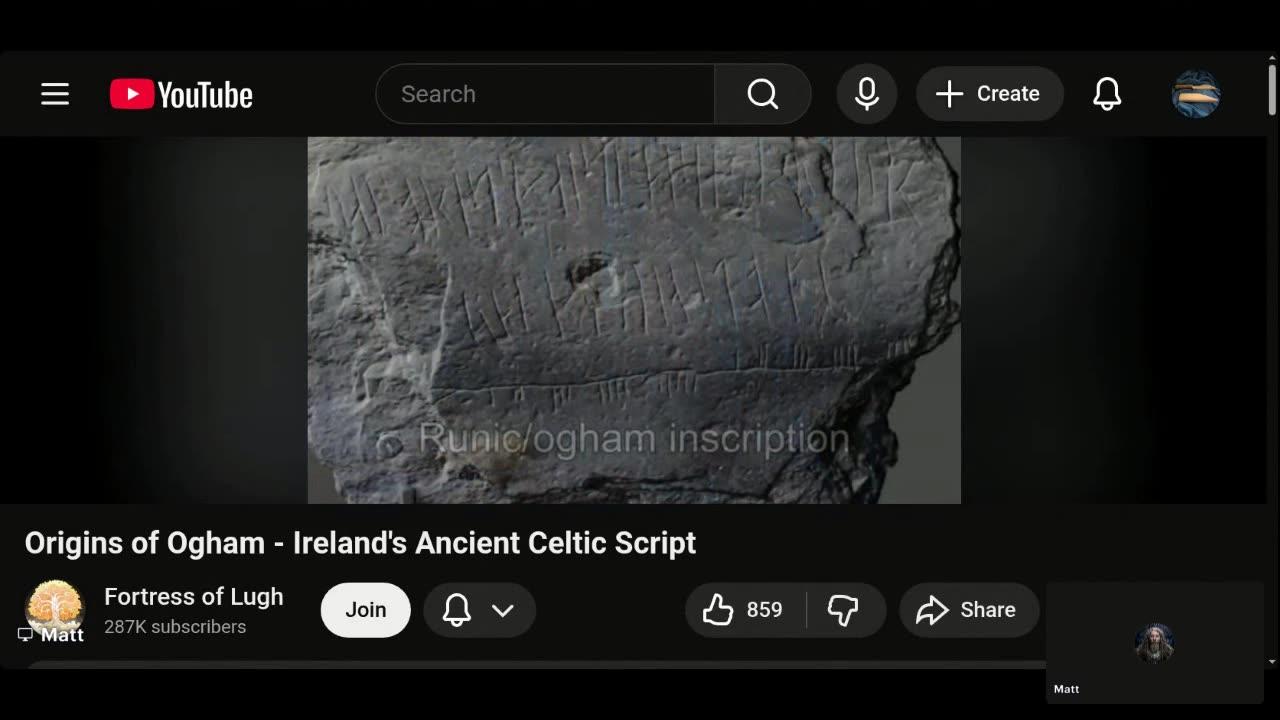Join the Fortress of Lugh channel
1280x720 pixels.
[366, 610]
